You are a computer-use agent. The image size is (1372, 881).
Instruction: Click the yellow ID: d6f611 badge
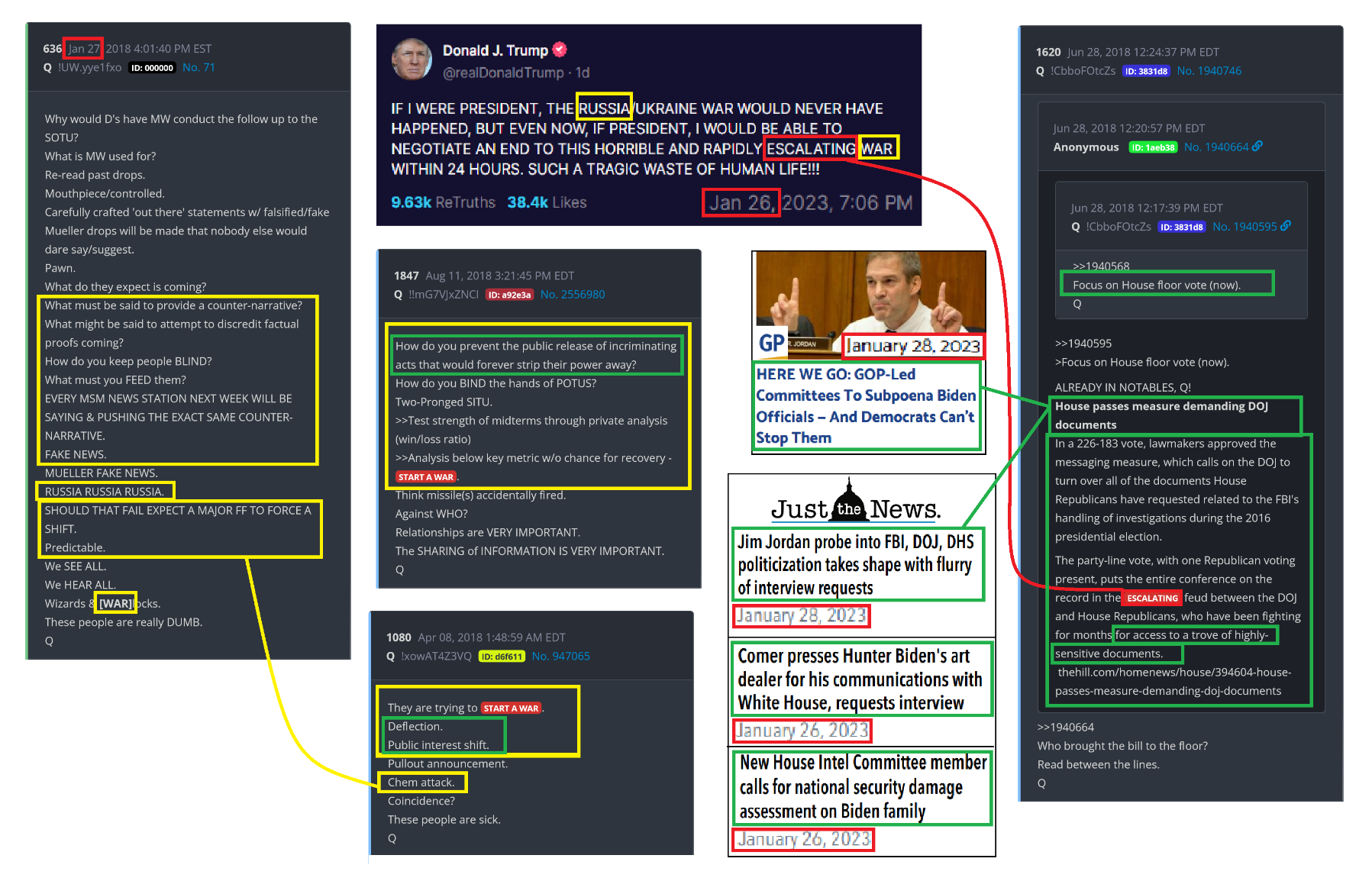pyautogui.click(x=502, y=657)
